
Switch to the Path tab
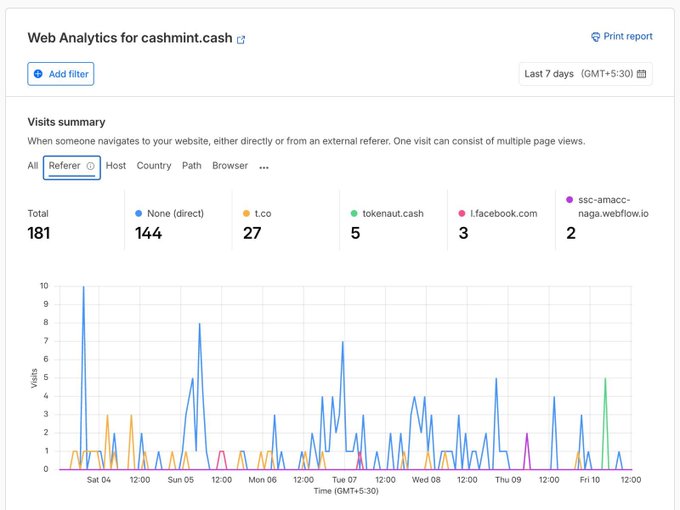click(x=192, y=166)
